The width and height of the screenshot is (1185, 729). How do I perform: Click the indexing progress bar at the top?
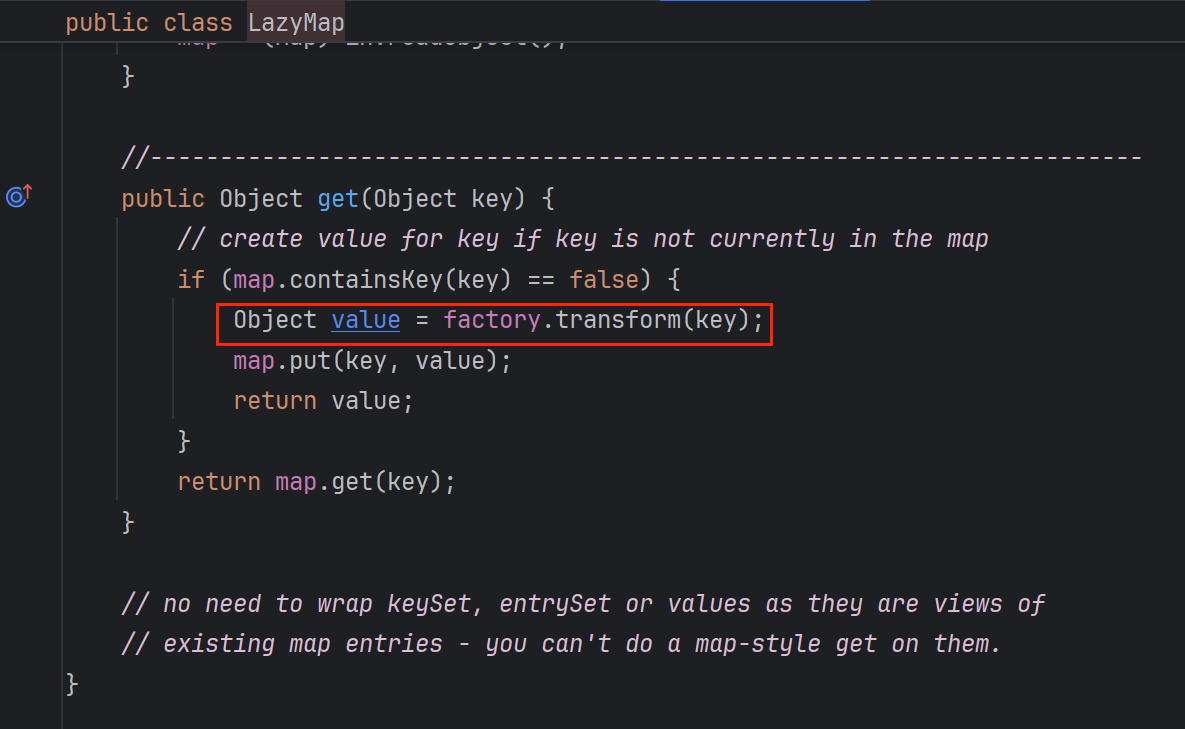click(764, 3)
